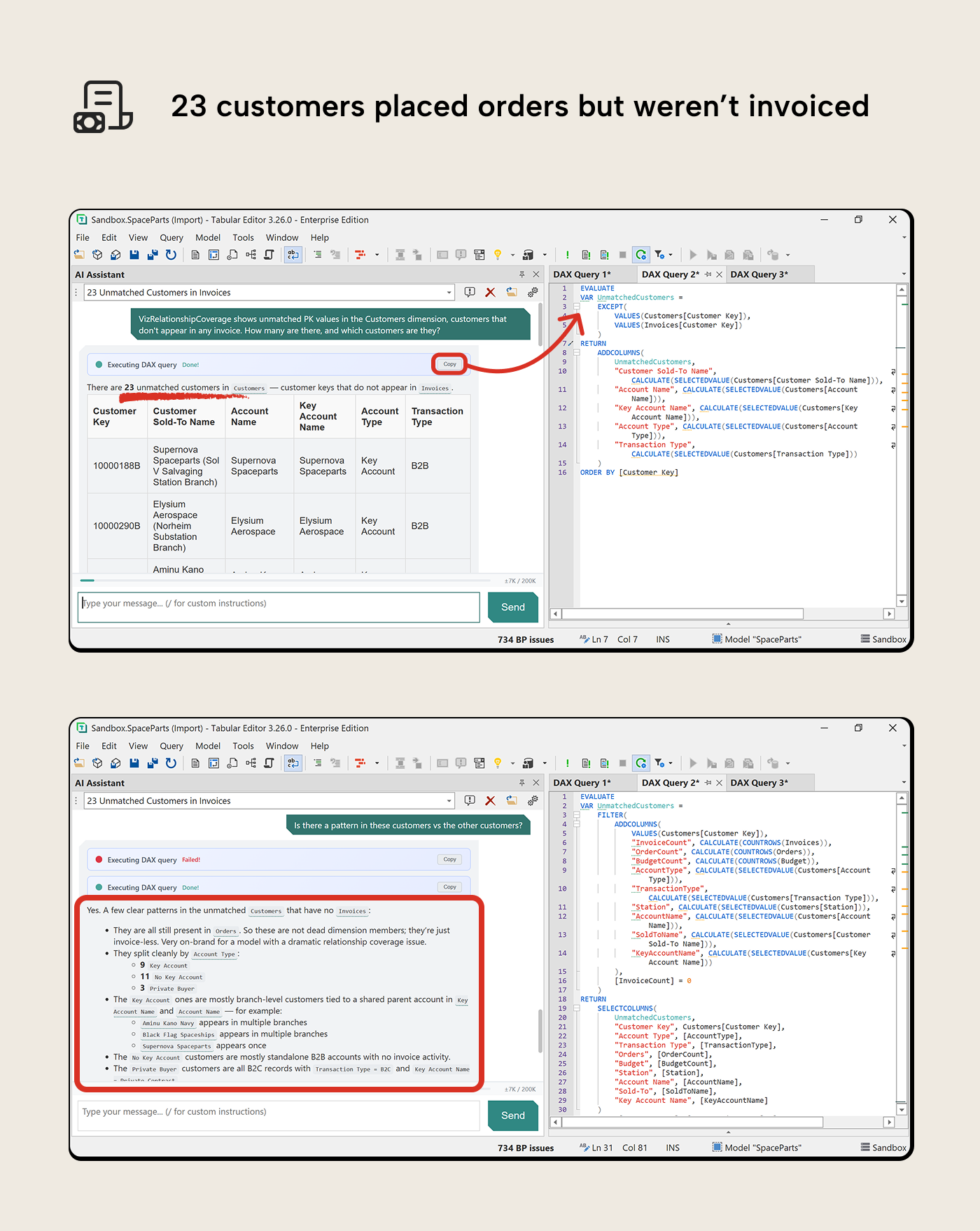Click the hierarchy diagram icon in the bottom toolbar
The width and height of the screenshot is (980, 1231).
click(251, 763)
